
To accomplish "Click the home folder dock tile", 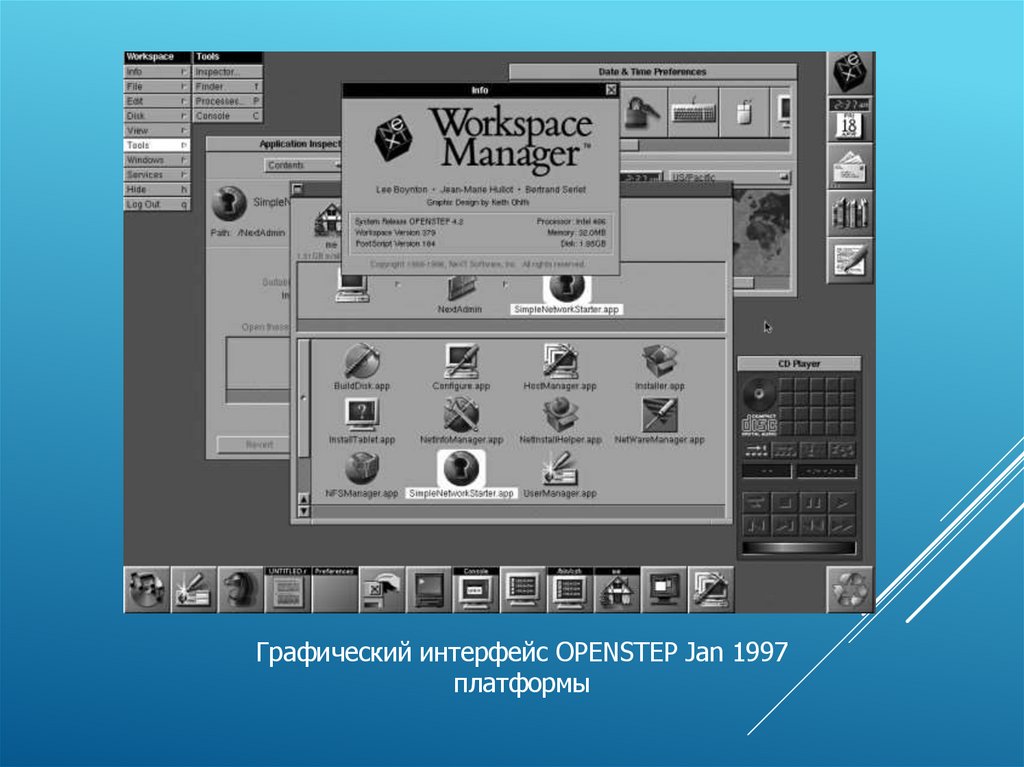I will [617, 589].
